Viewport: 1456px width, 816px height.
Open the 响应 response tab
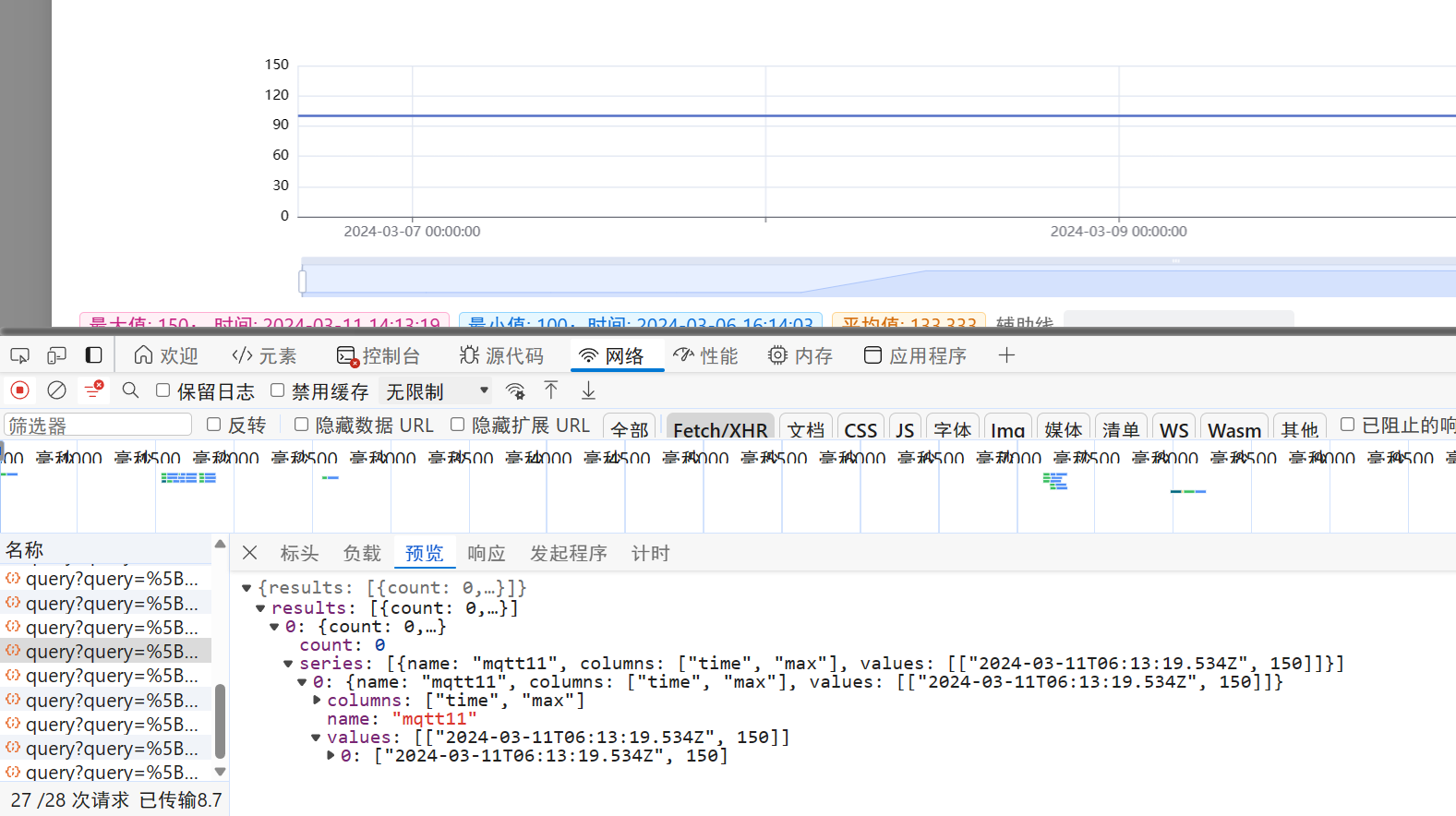487,553
